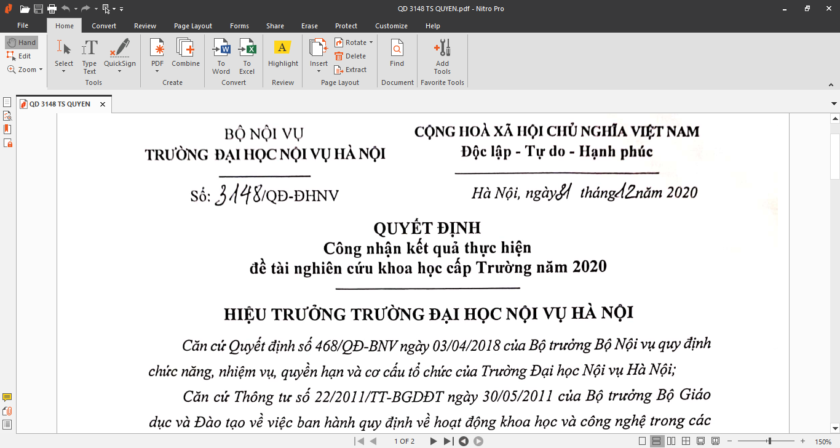
Task: Enable continuous page view in status bar
Action: click(x=657, y=441)
